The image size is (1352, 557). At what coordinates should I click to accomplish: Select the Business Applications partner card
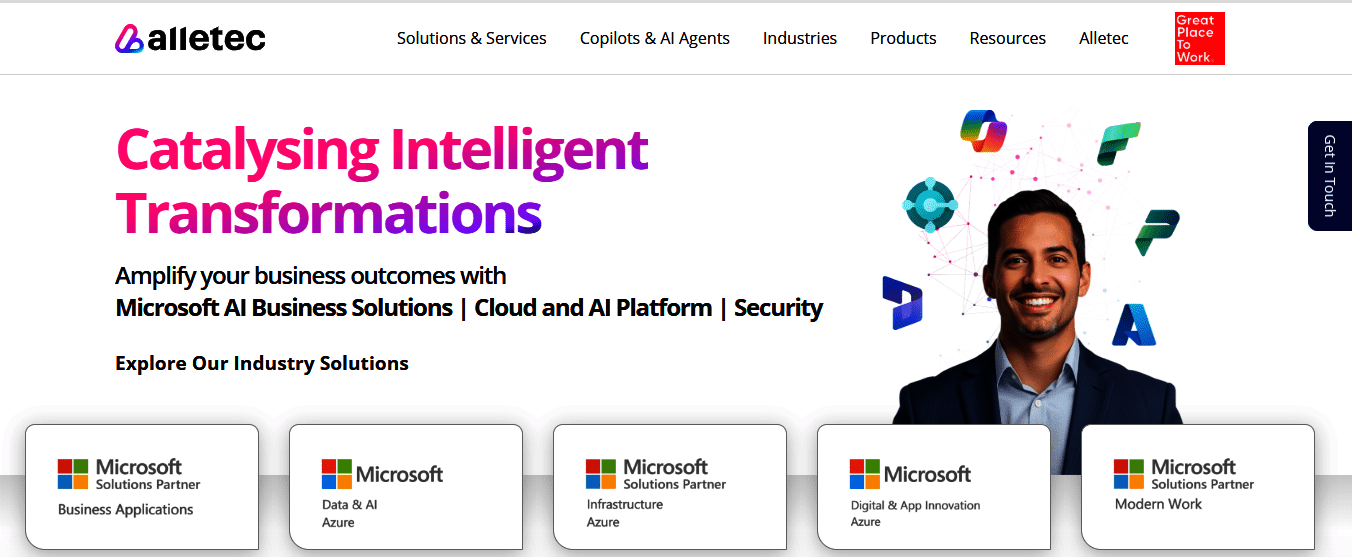point(142,487)
